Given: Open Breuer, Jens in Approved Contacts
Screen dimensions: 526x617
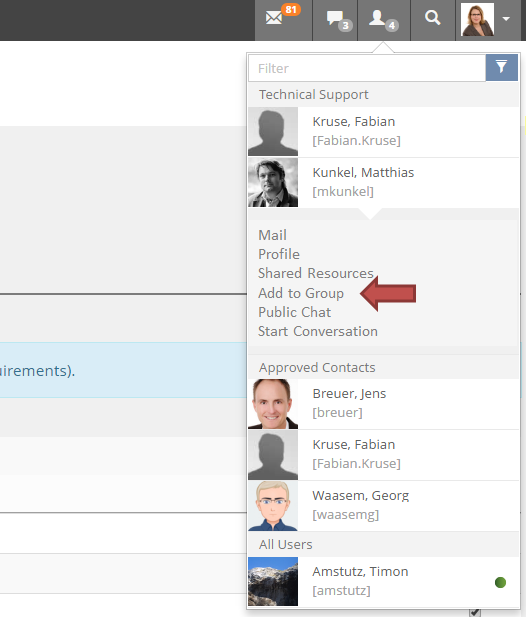Looking at the screenshot, I should point(383,404).
